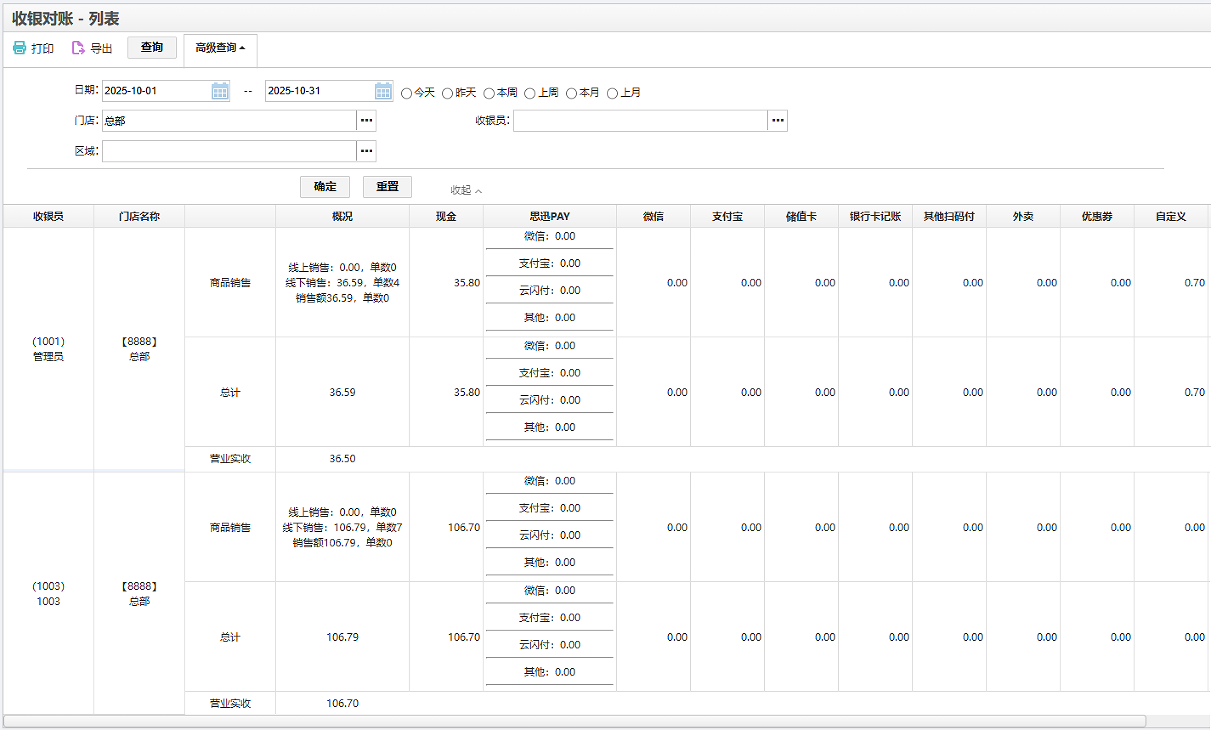
Task: Click the export (导出) icon
Action: coord(78,48)
